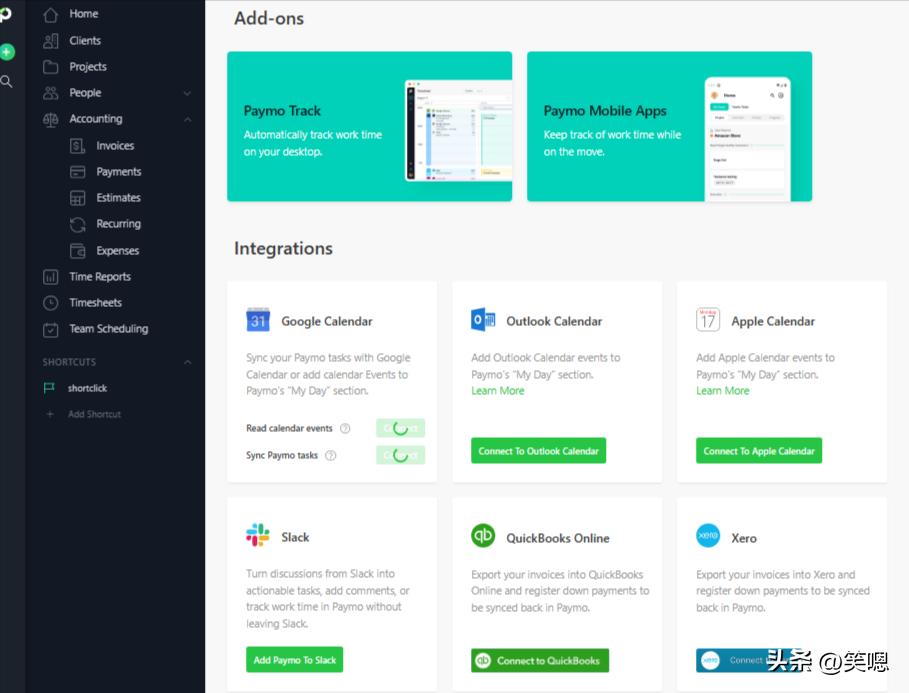
Task: Click the People group icon
Action: coord(51,93)
